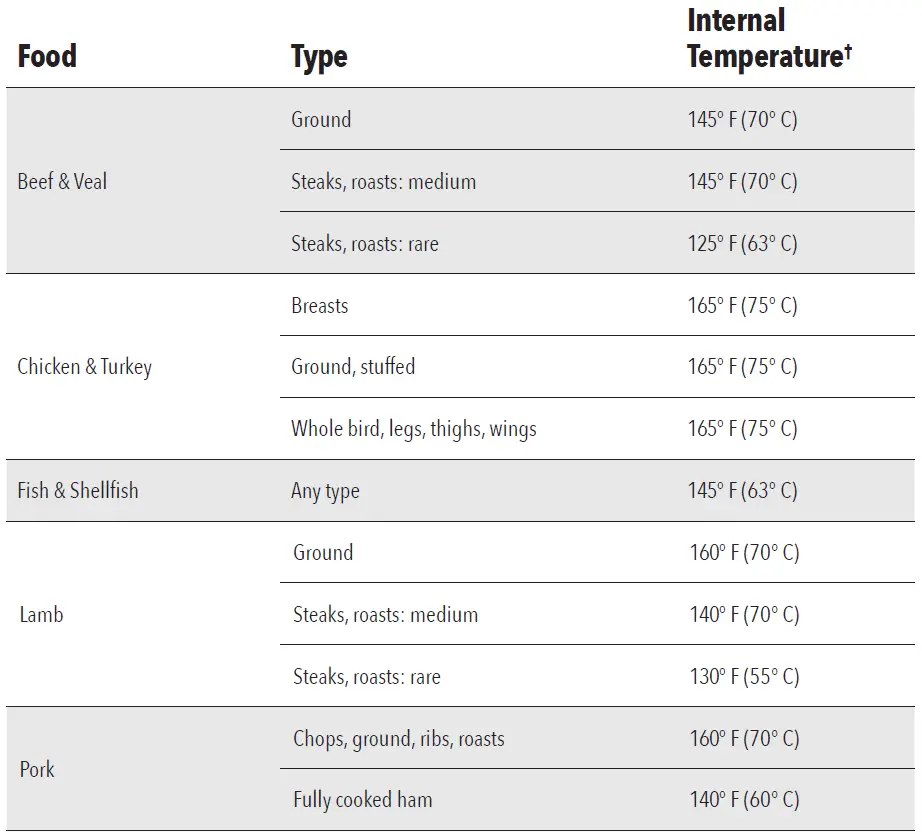
Task: Select the "Pork" food cell
Action: [37, 769]
